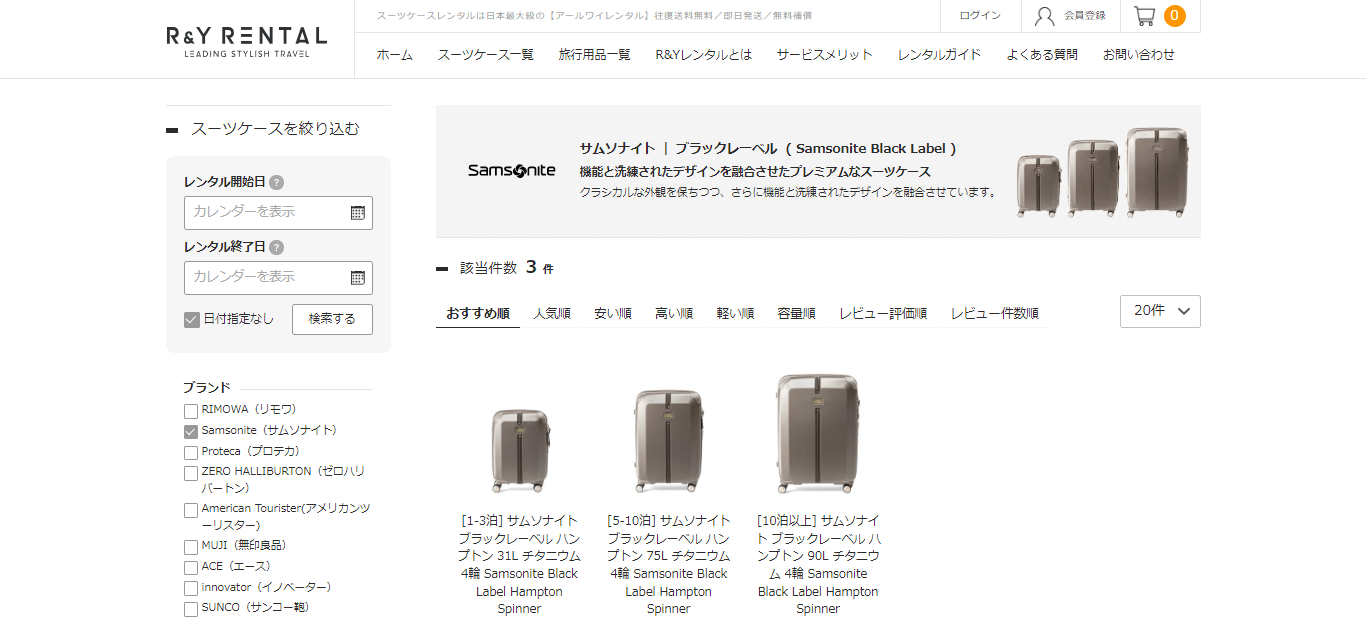
Task: Open calendar icon for rental start date
Action: pos(358,212)
